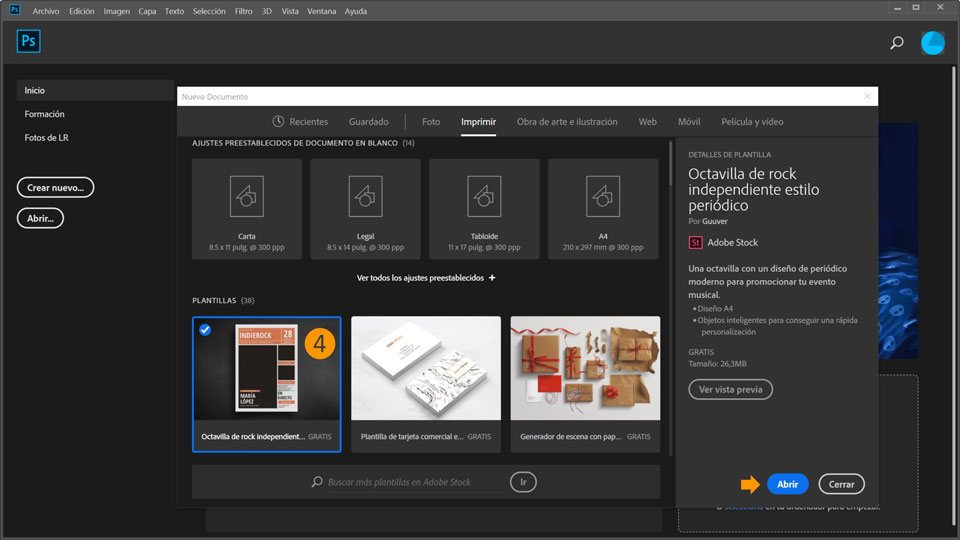Click the Photoshop Ps home logo
Viewport: 960px width, 540px height.
click(28, 41)
